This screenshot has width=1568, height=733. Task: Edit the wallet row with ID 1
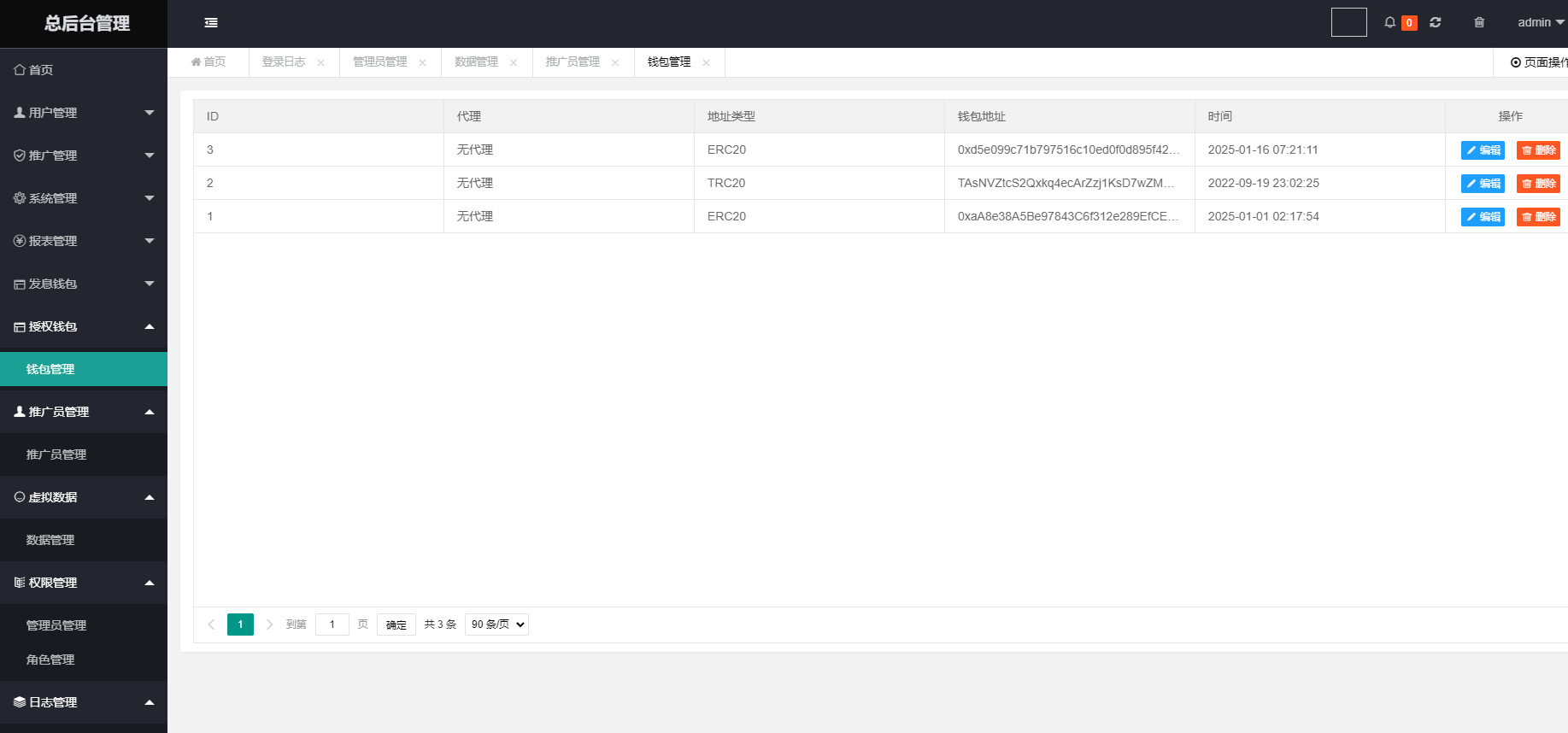click(1483, 217)
